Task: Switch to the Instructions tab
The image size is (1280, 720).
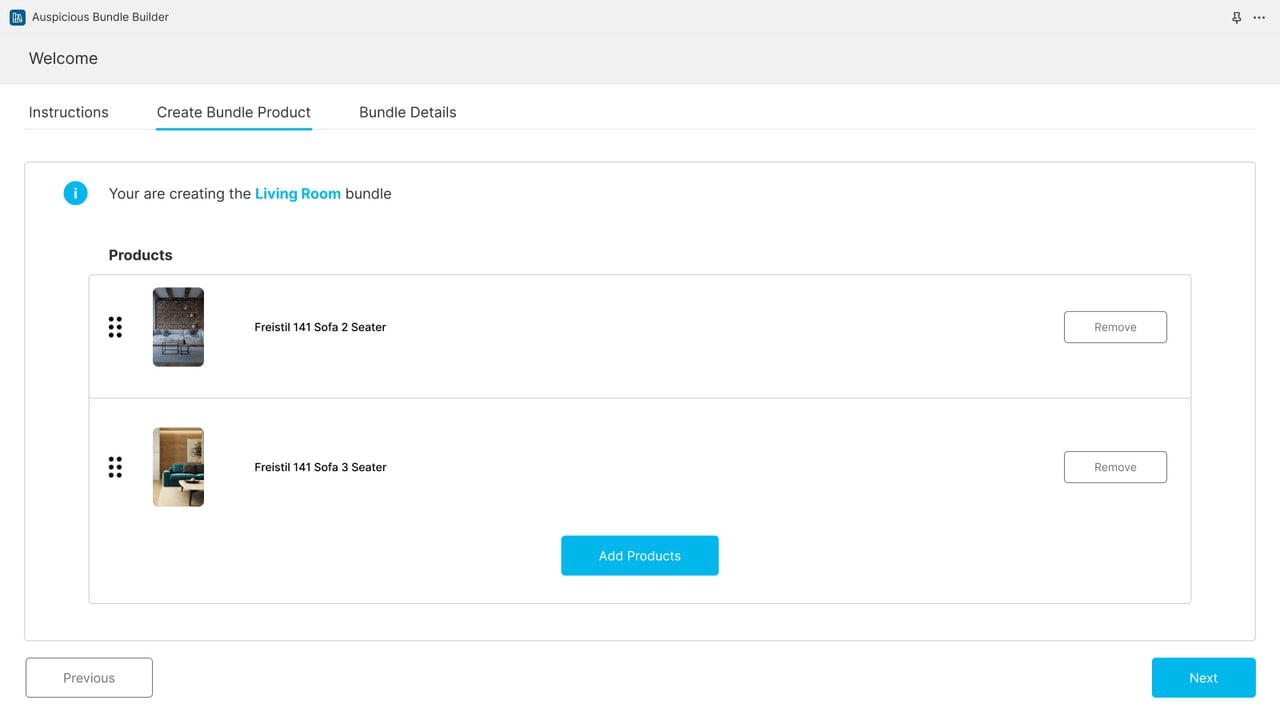Action: tap(68, 112)
